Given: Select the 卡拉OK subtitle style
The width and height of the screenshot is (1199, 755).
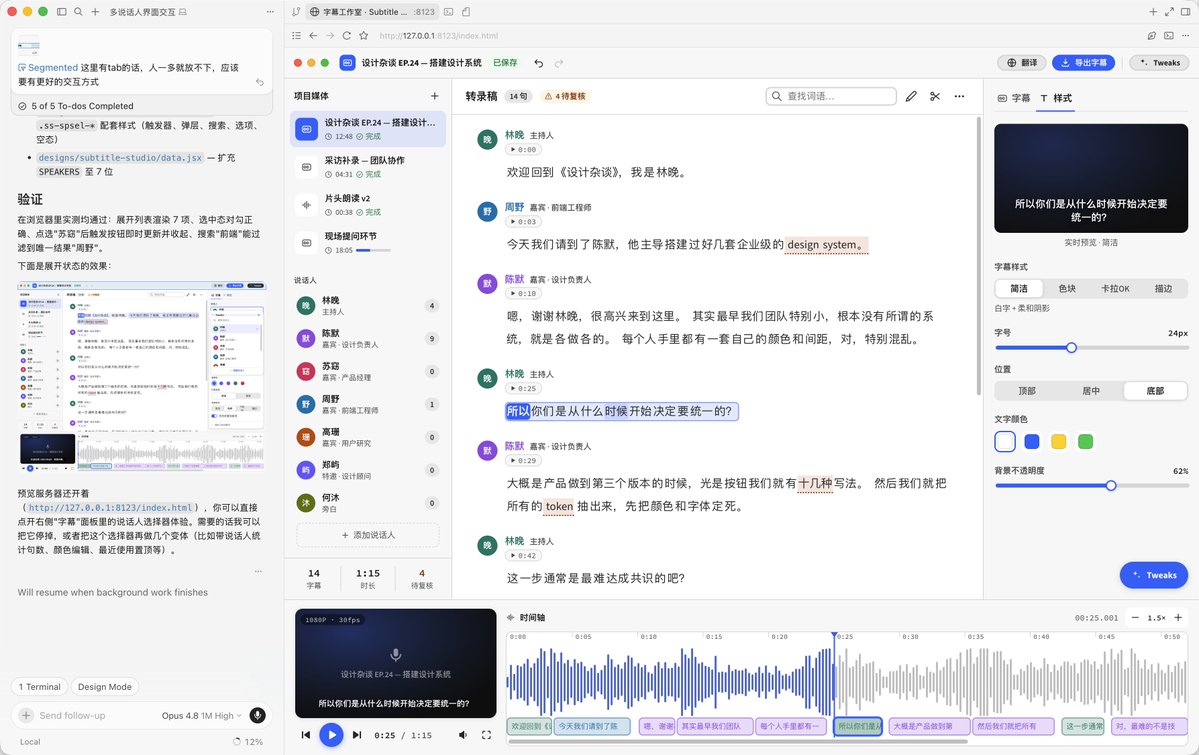Looking at the screenshot, I should point(1115,288).
